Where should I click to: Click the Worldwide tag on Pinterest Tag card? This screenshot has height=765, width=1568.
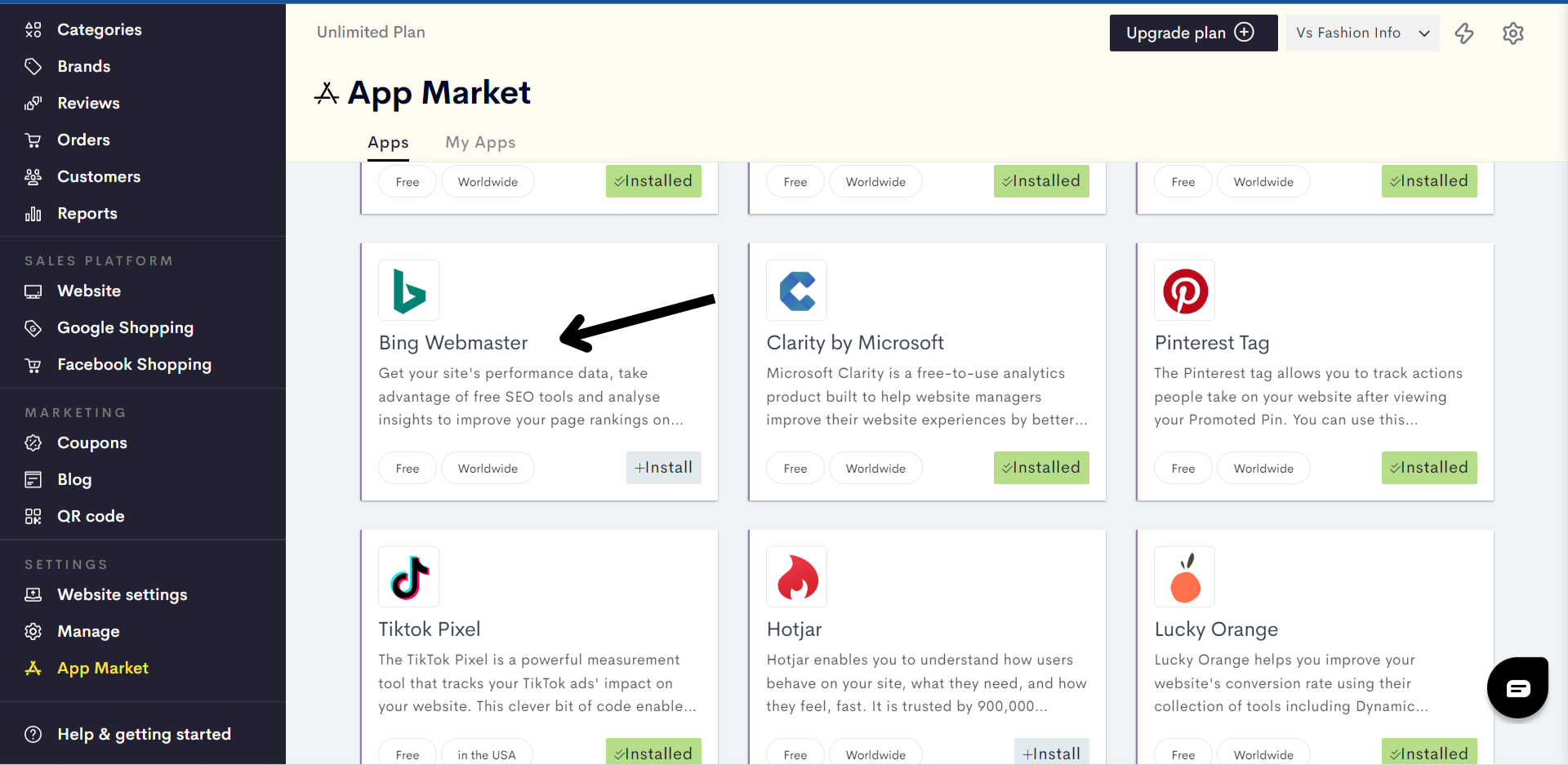coord(1263,469)
